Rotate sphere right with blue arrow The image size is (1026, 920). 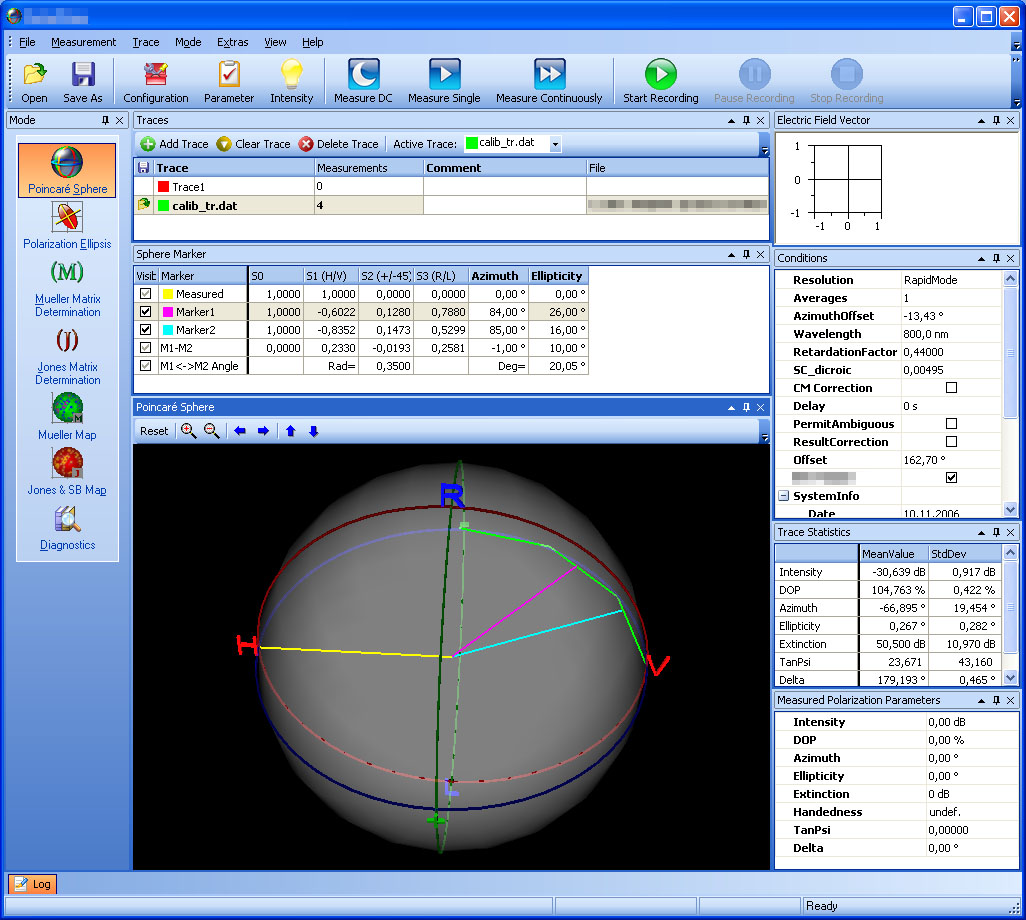pos(263,431)
